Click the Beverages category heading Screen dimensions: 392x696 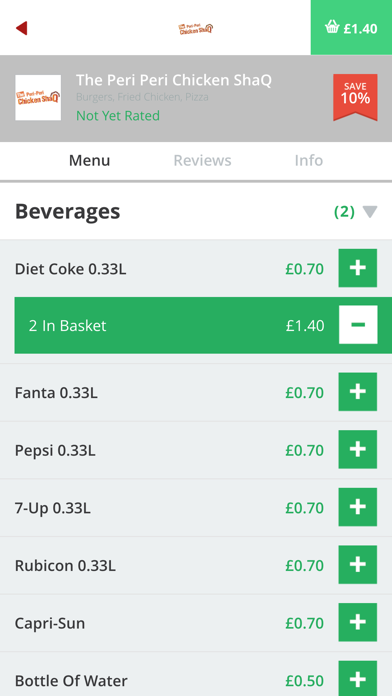point(67,212)
